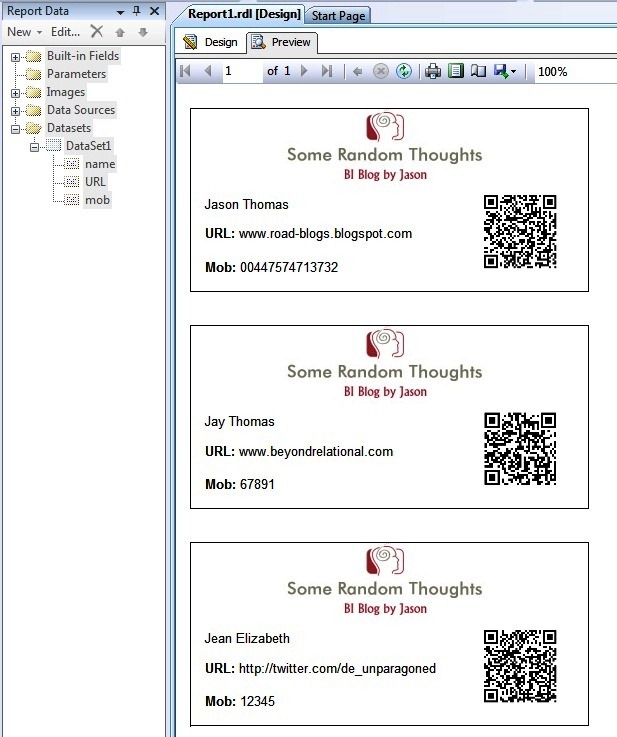This screenshot has height=737, width=617.
Task: Select the Datasets tree label
Action: coord(69,127)
